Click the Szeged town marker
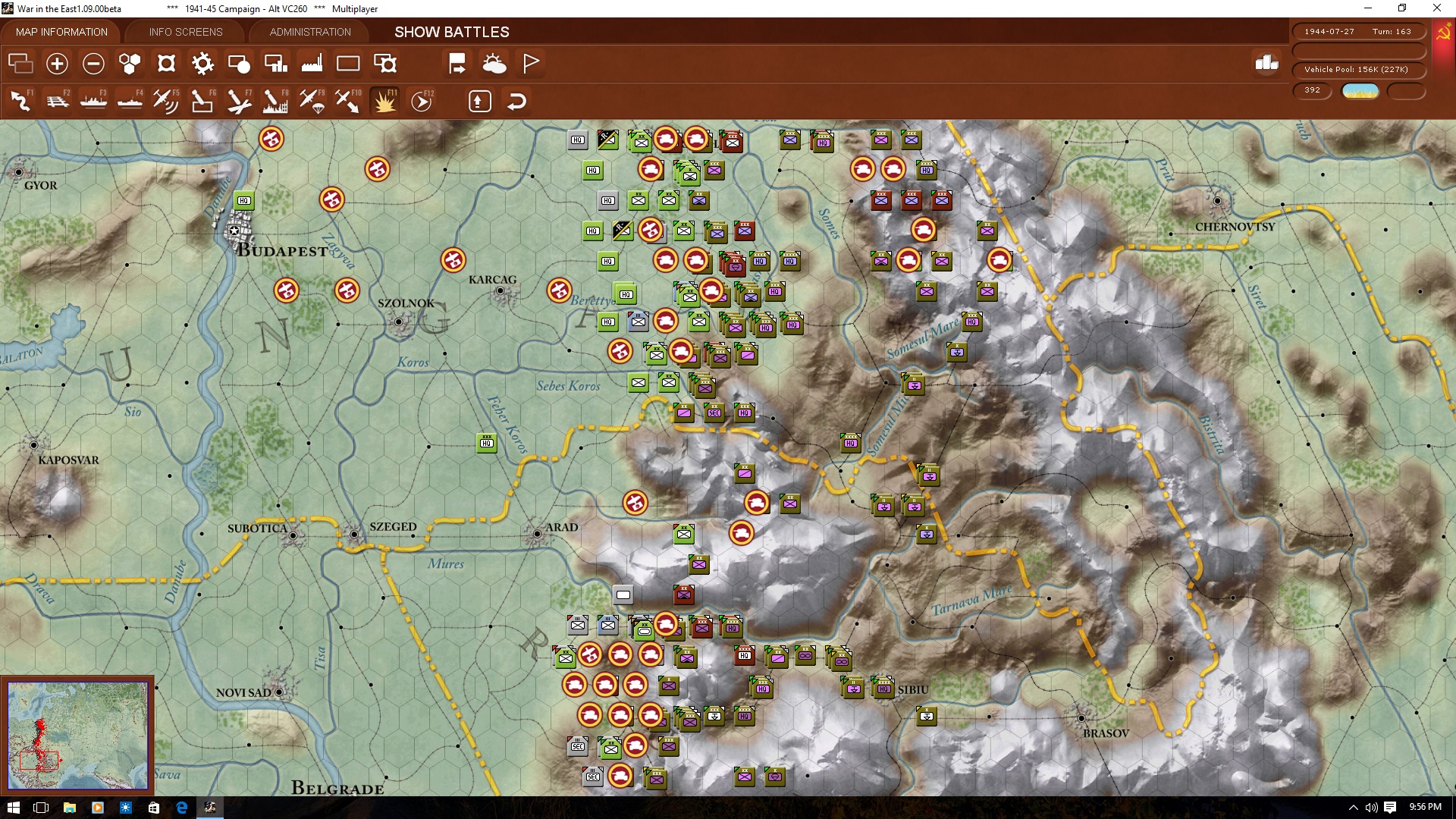Viewport: 1456px width, 819px height. [353, 535]
